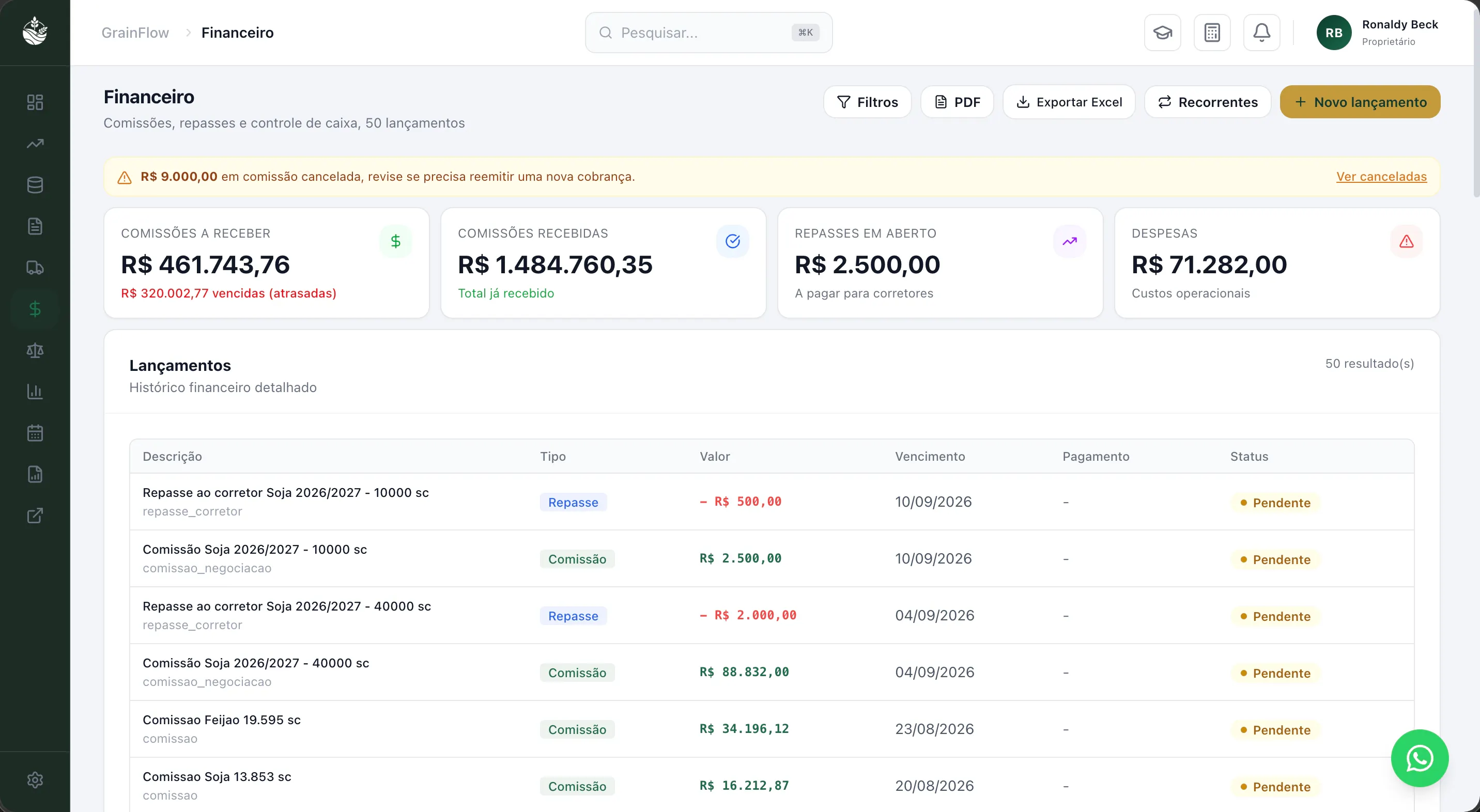Open the Filtros button
The image size is (1480, 812).
point(867,102)
